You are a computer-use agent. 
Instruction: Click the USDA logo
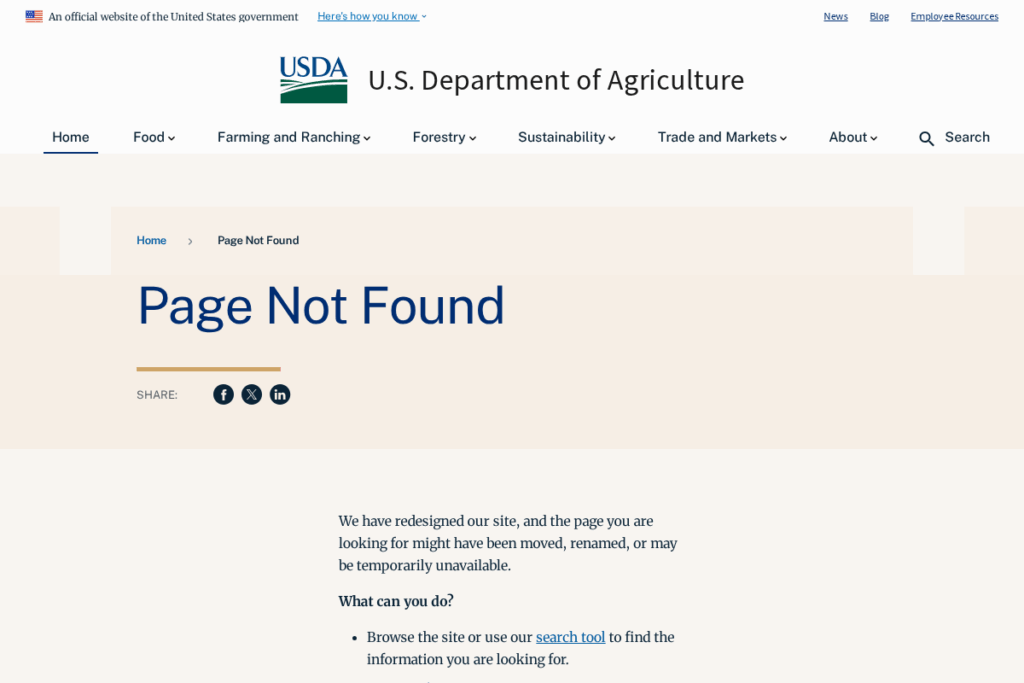click(313, 80)
